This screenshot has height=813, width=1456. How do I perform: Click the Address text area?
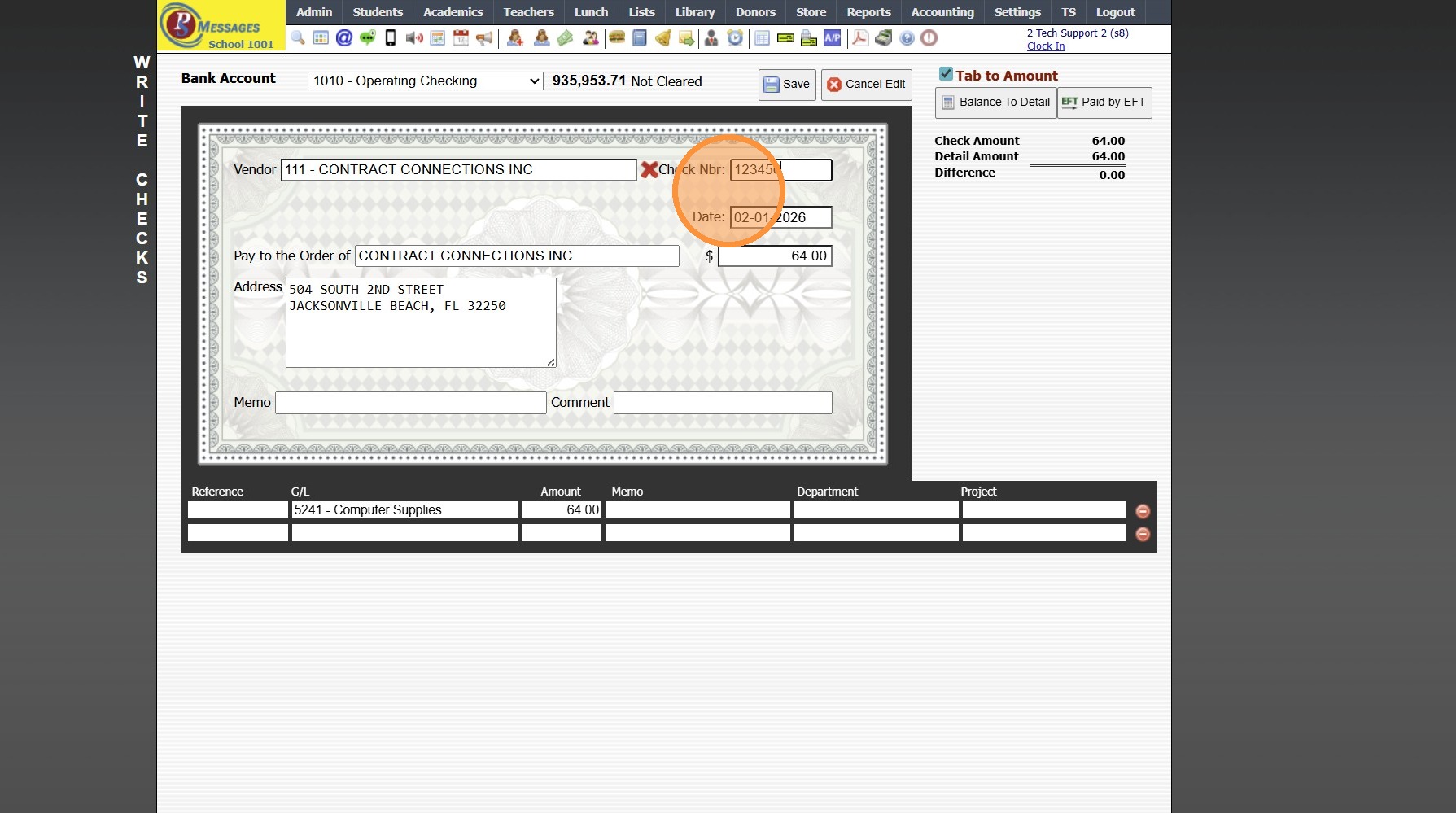(421, 323)
